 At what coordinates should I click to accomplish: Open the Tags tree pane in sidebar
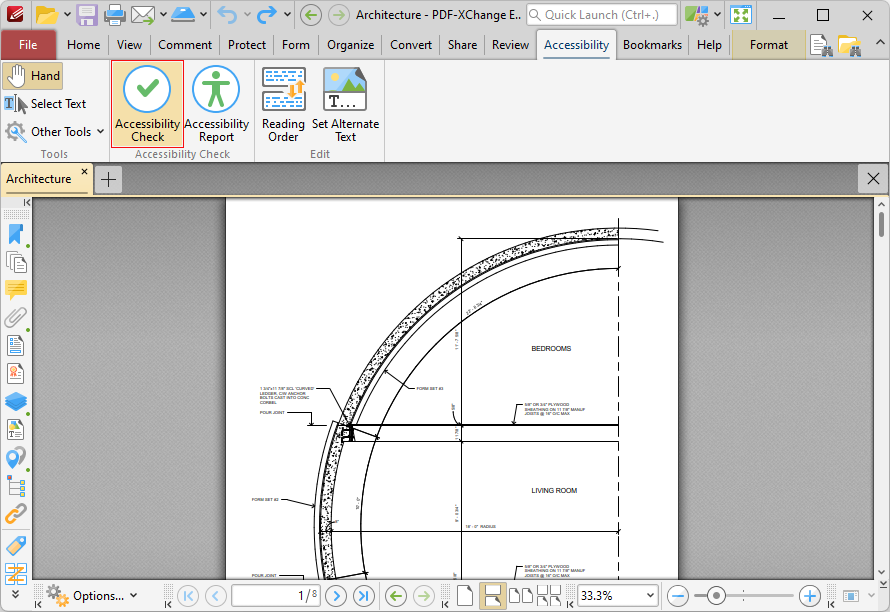[16, 486]
